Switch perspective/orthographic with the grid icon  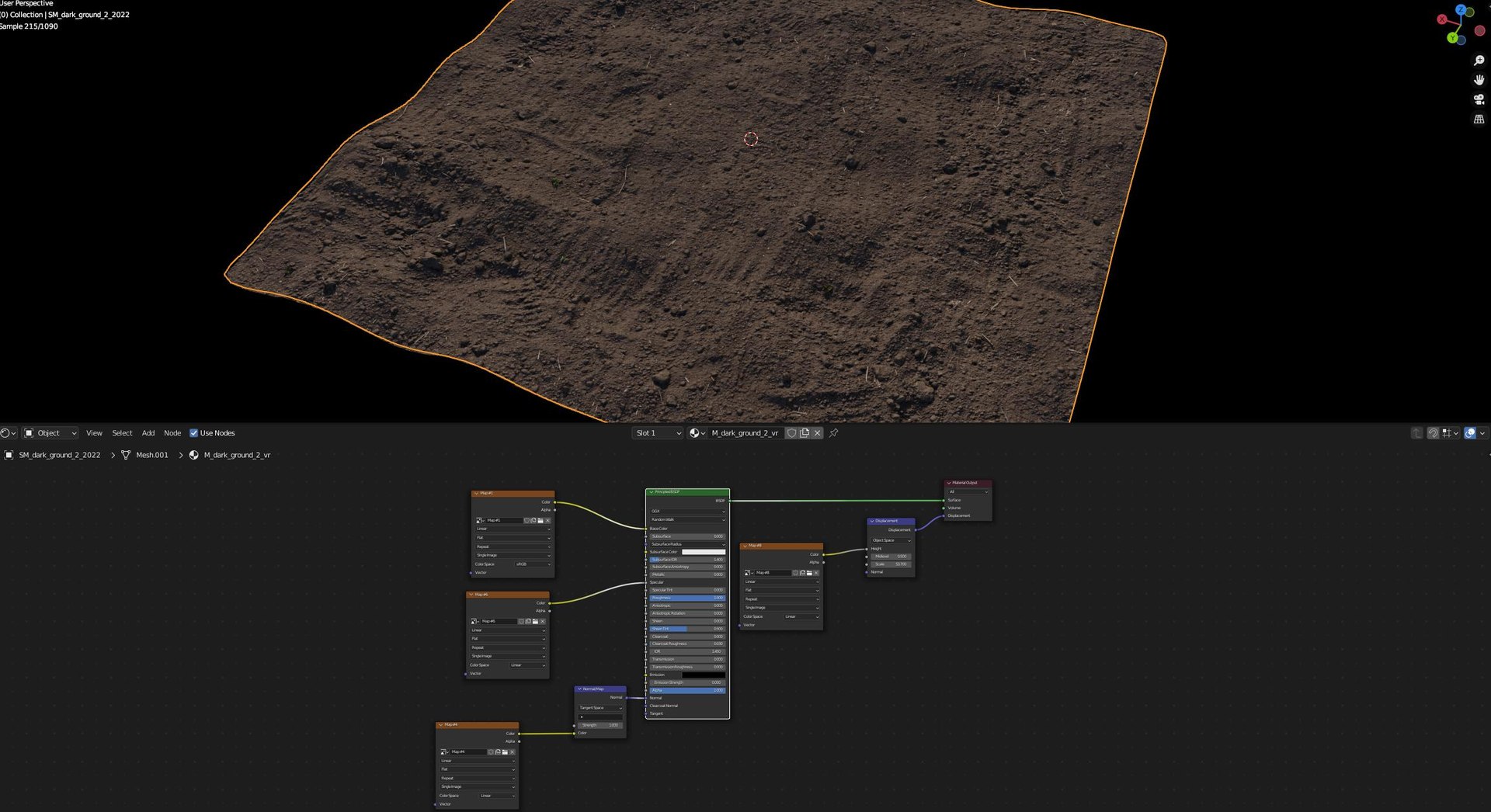coord(1479,120)
